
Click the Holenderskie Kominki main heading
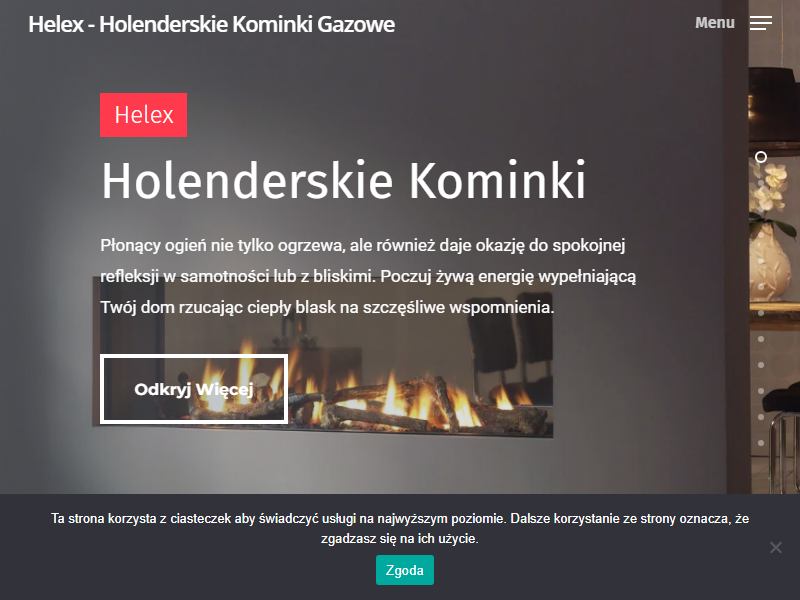point(343,180)
